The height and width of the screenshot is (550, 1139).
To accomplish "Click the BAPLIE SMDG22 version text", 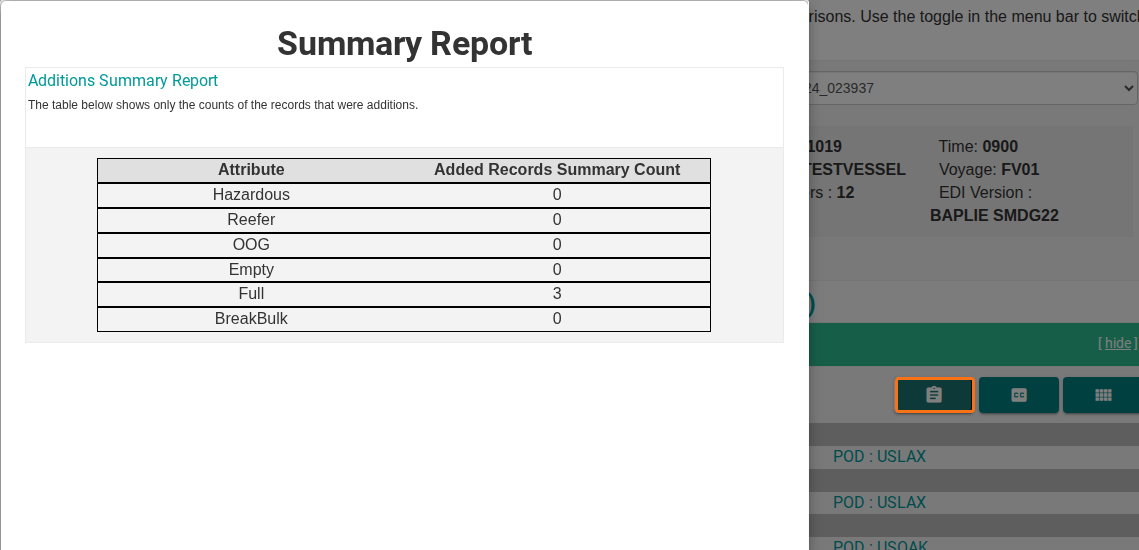I will (x=994, y=216).
